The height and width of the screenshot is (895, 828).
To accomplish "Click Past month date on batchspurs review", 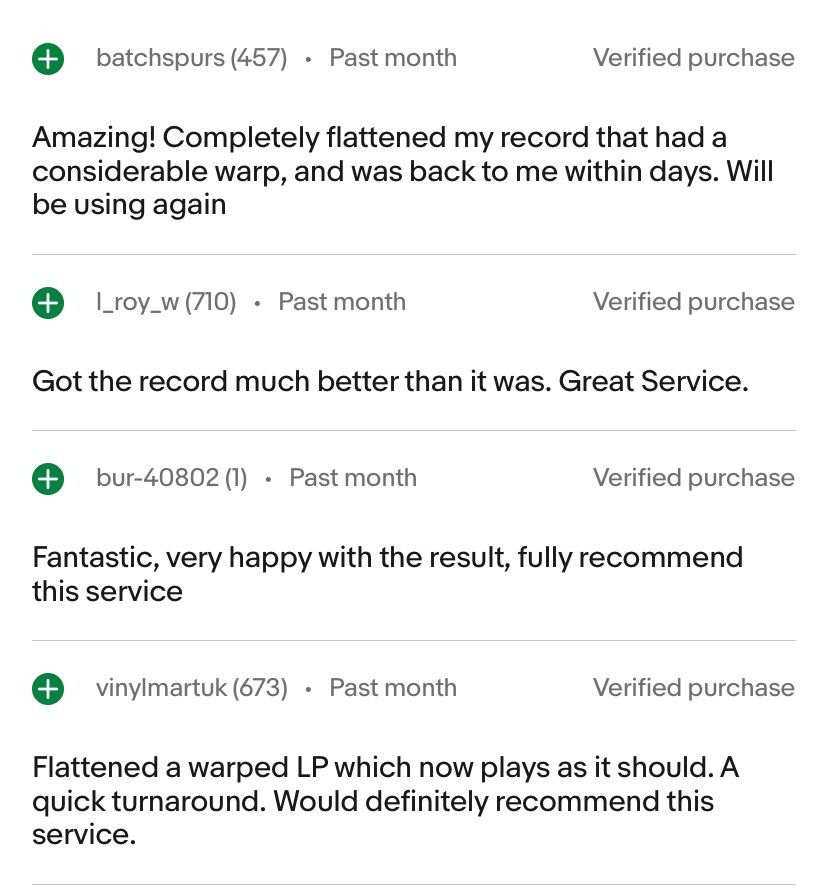I will [x=393, y=58].
